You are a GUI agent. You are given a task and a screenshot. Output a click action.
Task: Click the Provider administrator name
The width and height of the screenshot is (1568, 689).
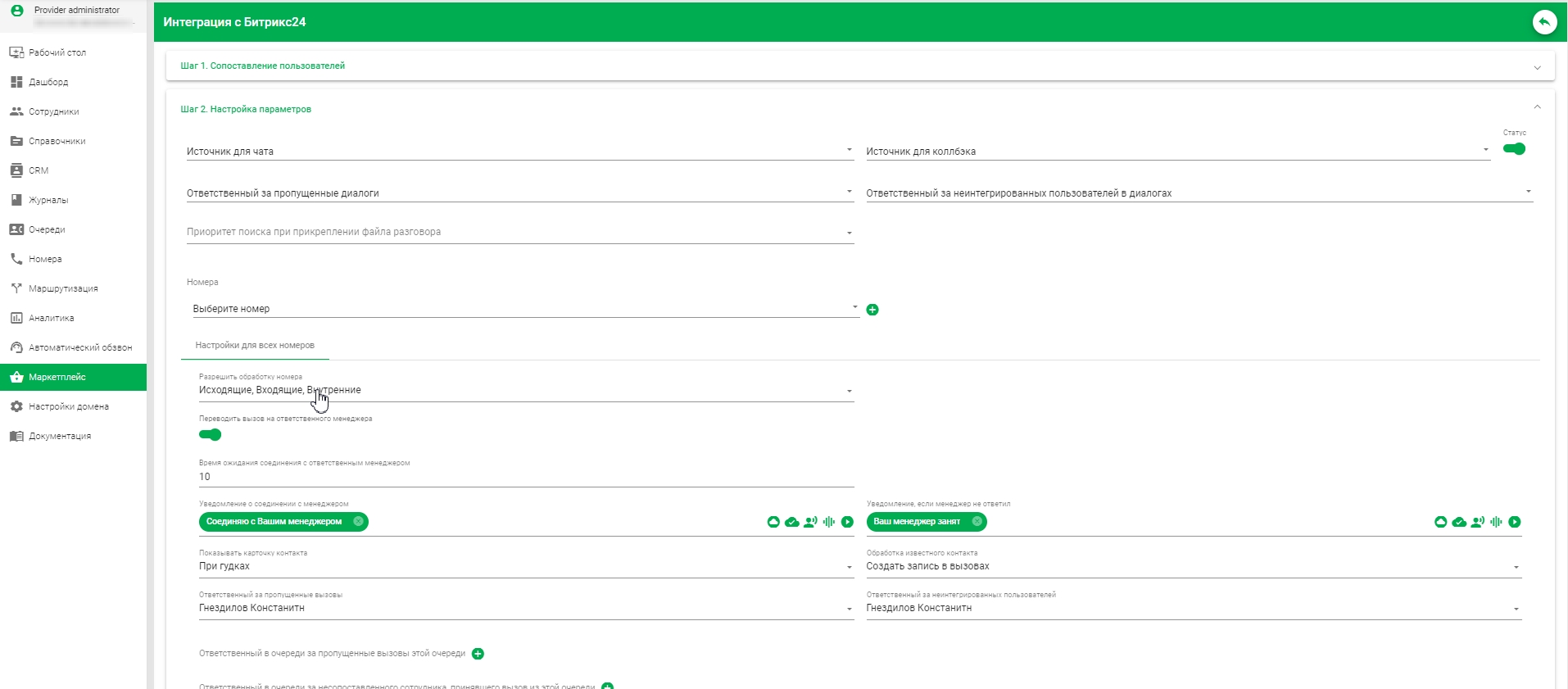coord(77,10)
